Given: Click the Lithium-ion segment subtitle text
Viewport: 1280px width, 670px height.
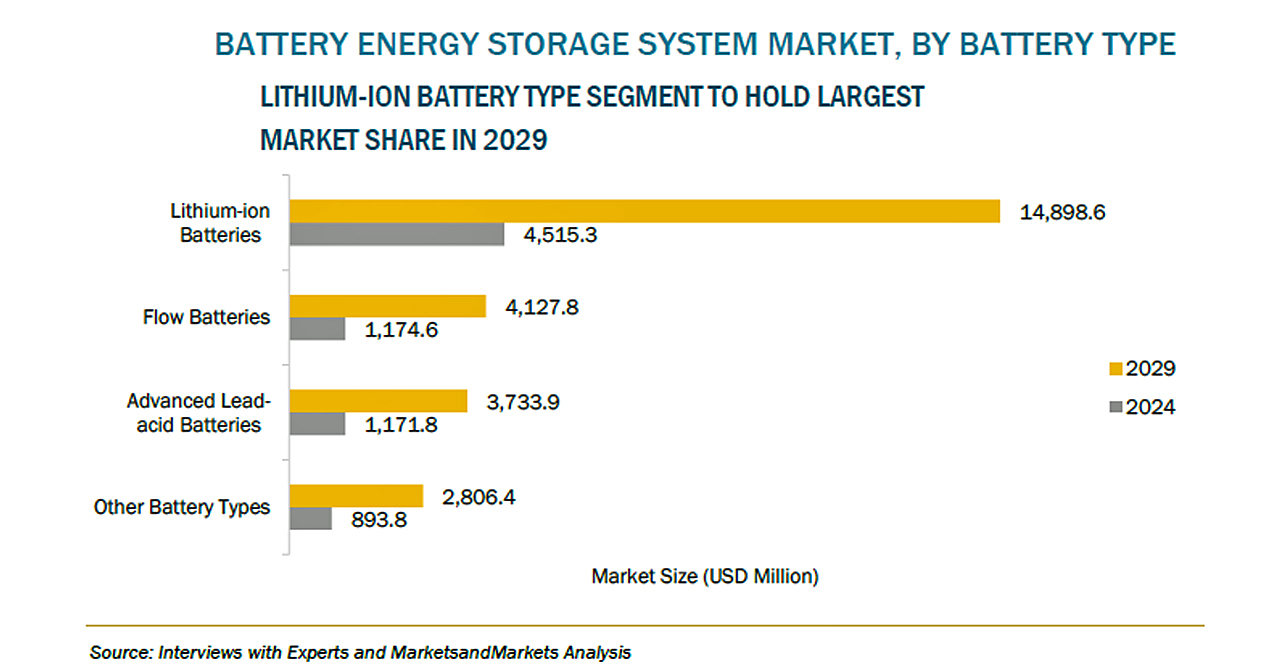Looking at the screenshot, I should (x=592, y=118).
